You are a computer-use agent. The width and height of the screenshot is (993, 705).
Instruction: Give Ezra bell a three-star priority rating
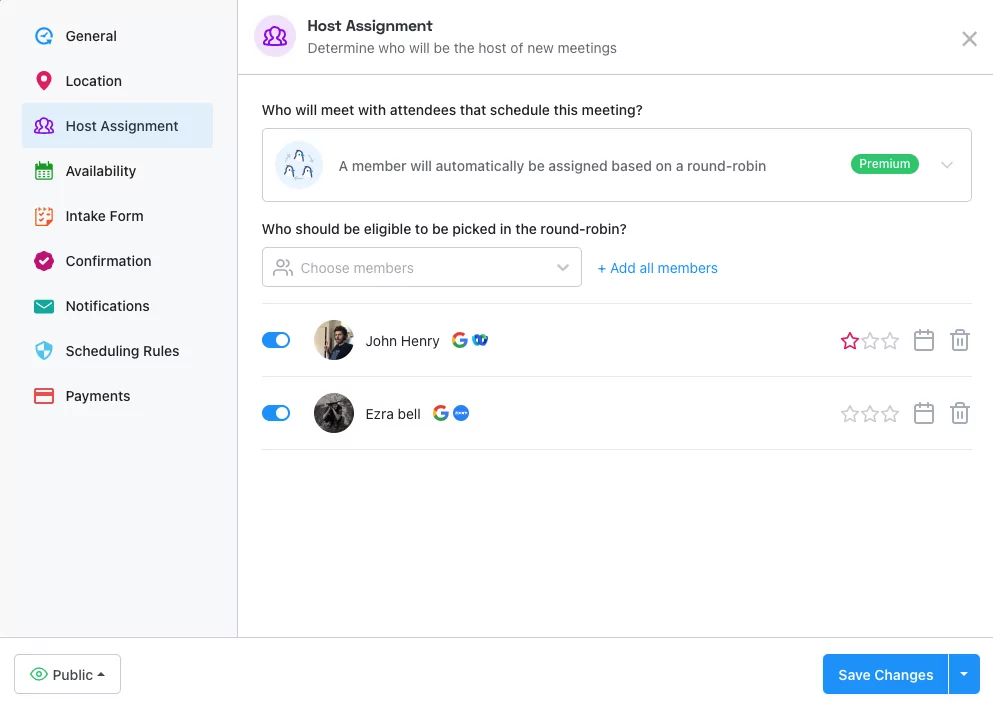(x=890, y=413)
